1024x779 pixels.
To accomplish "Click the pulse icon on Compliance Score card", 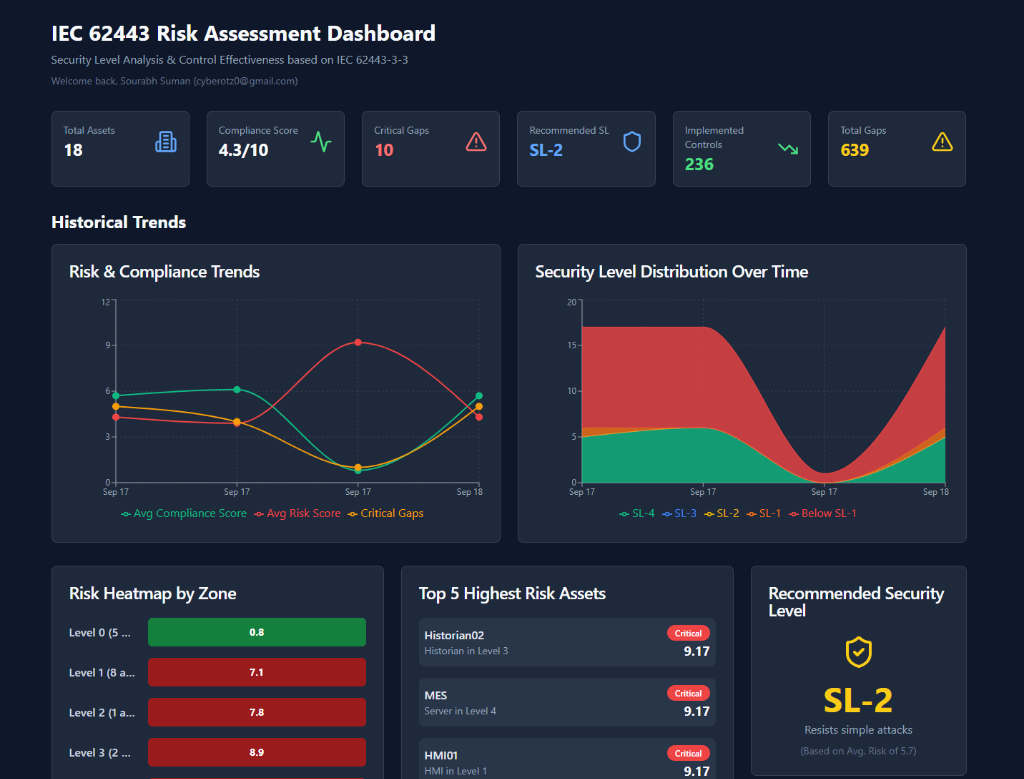I will coord(321,141).
